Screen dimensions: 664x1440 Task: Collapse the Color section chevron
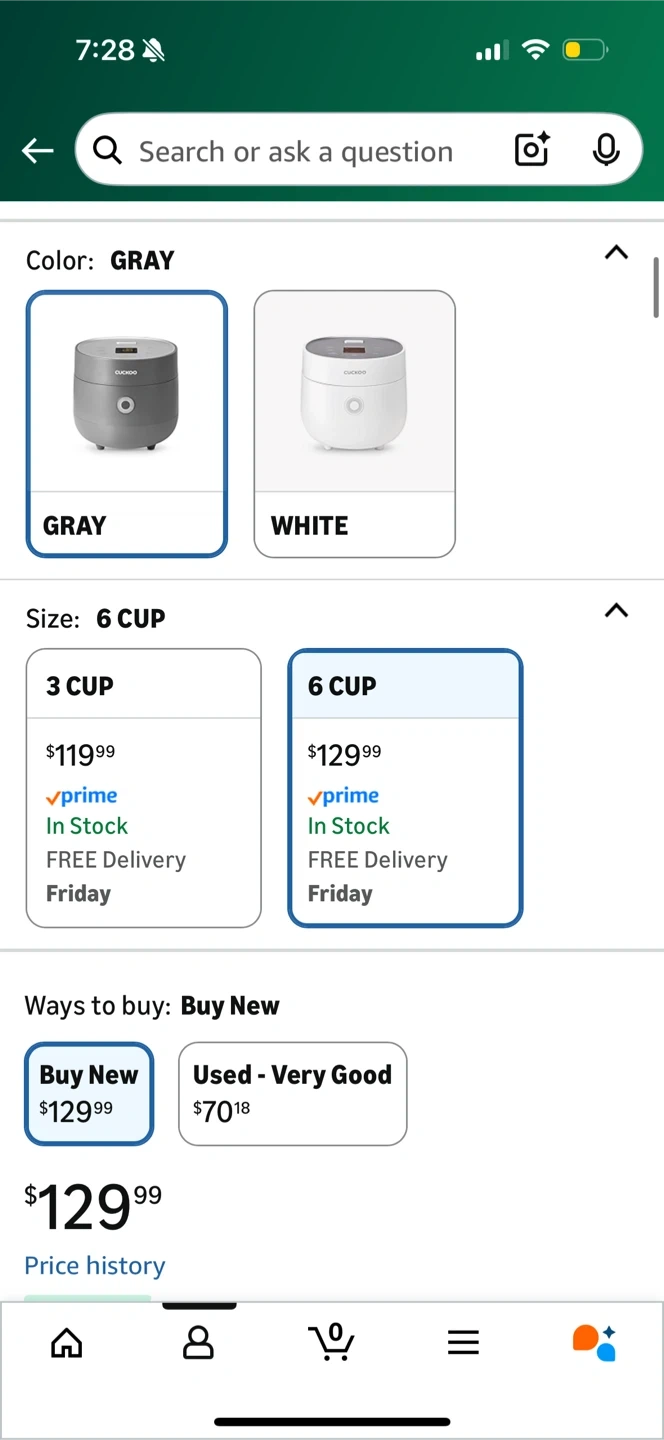tap(617, 253)
